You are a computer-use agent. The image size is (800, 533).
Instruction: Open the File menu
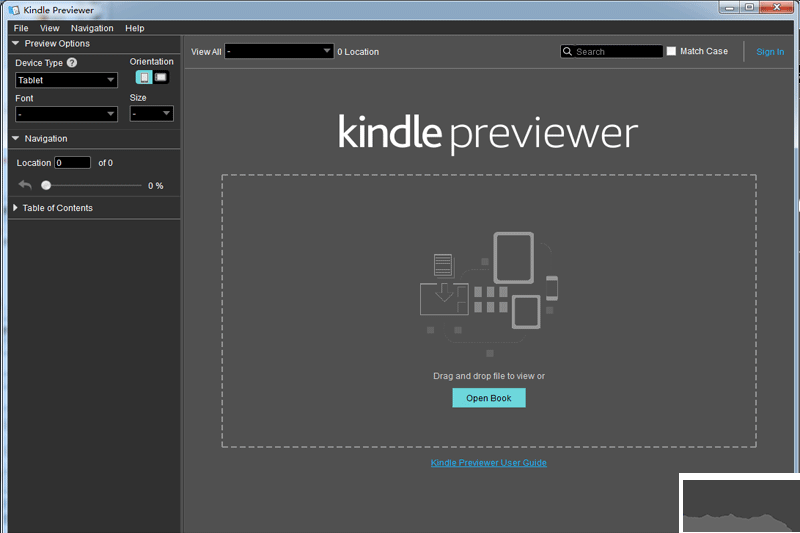coord(21,28)
